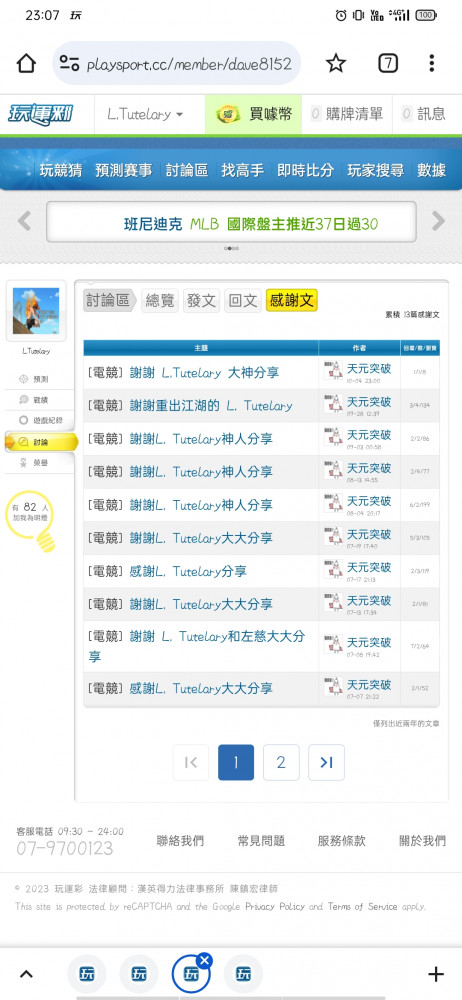
Task: Select 戰績 in the profile sidebar
Action: tap(40, 400)
